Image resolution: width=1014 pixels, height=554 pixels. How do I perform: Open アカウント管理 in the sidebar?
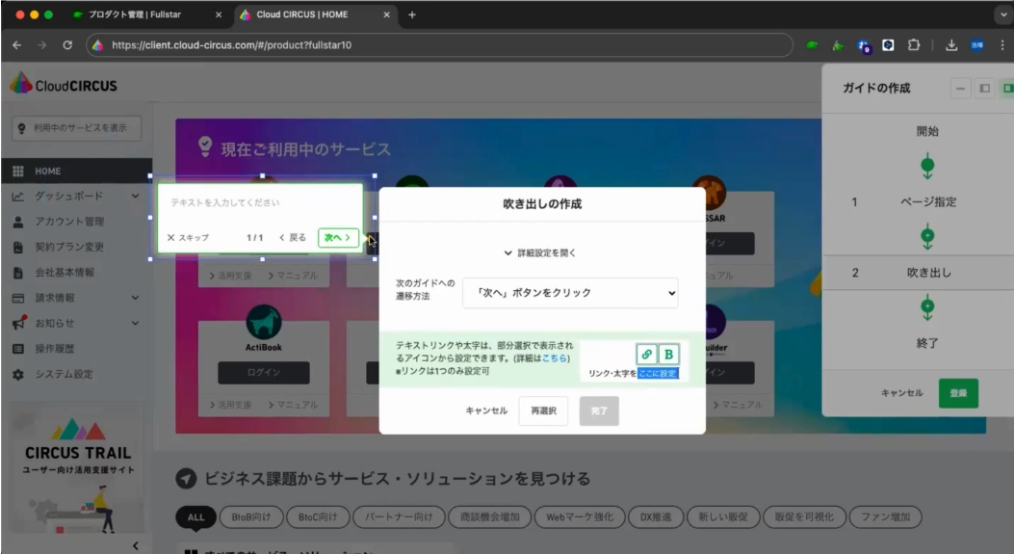point(69,221)
